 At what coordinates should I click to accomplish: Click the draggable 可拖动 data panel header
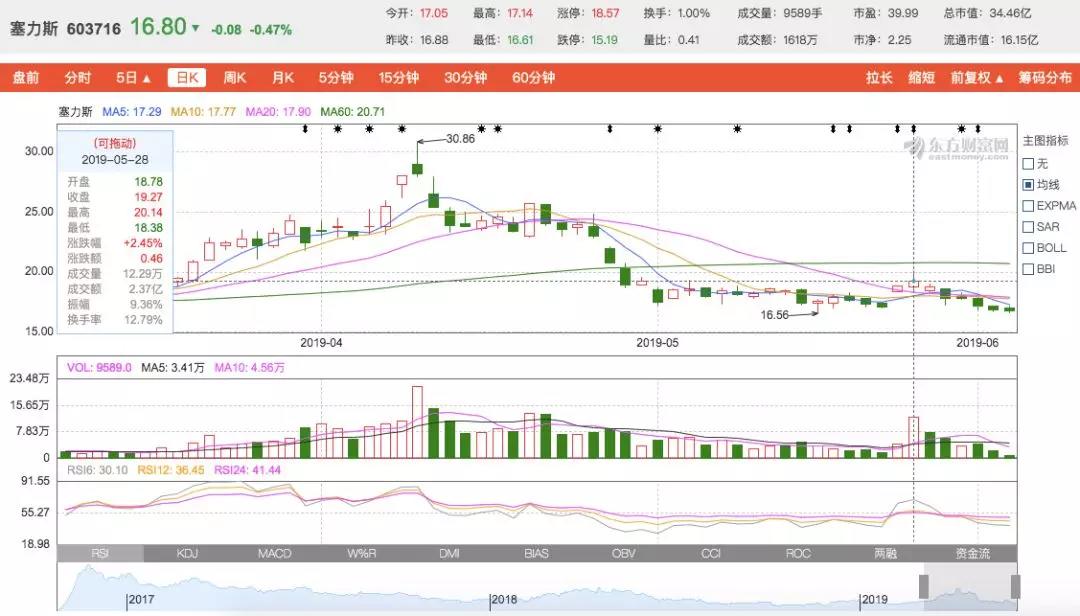point(115,143)
